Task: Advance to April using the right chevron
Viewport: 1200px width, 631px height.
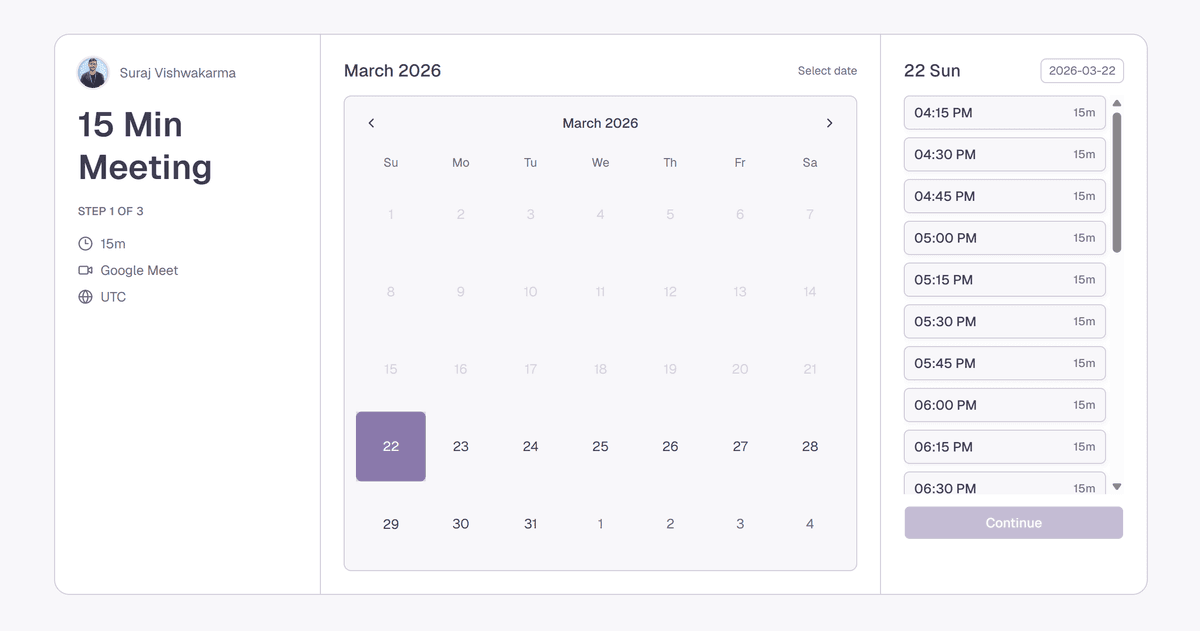Action: coord(829,123)
